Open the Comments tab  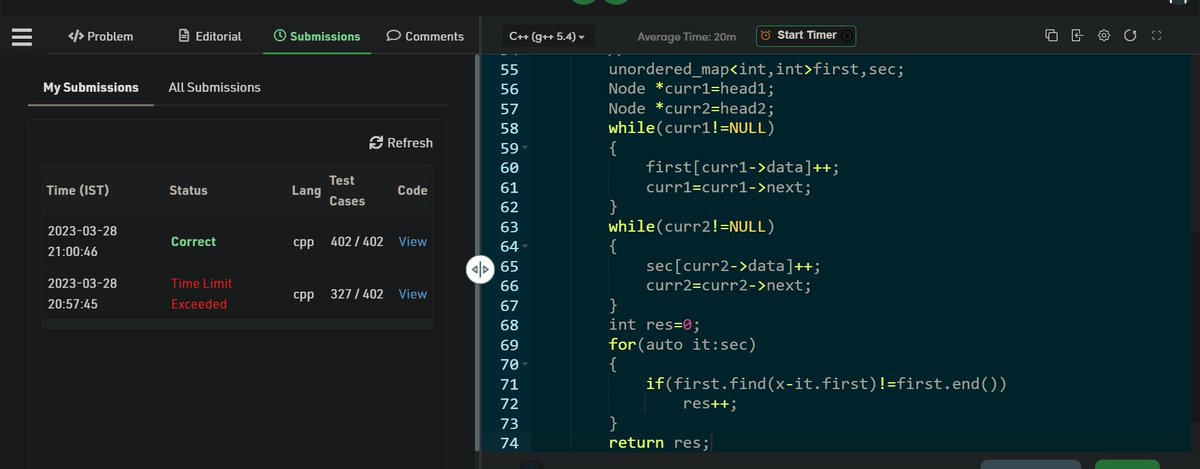425,36
